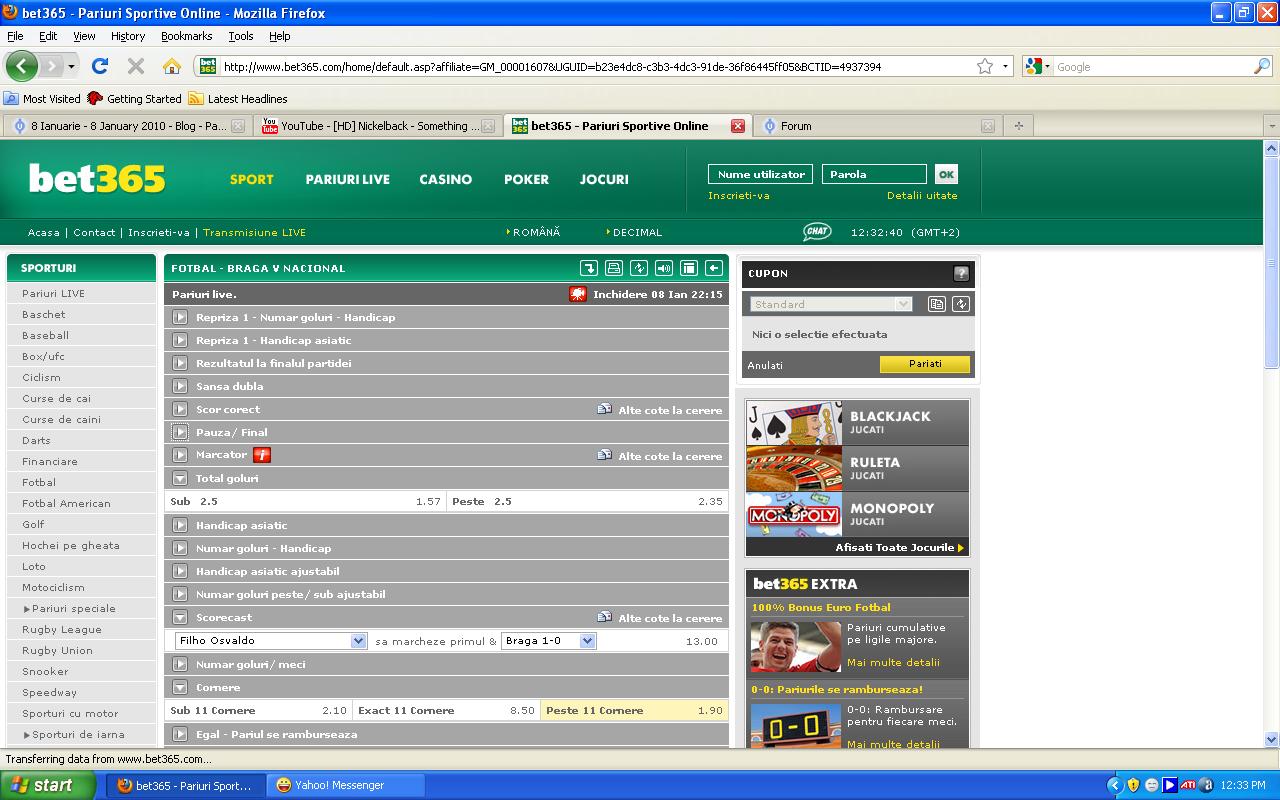Click the sound icon in Fotbal header
Screen dimensions: 1280x800
[664, 268]
